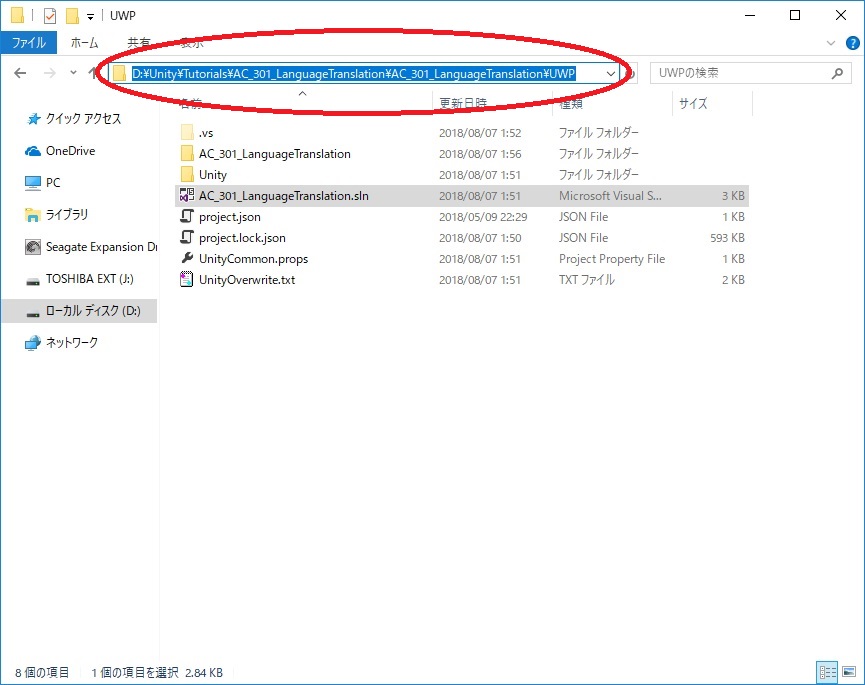Open the ホーム ribbon tab
This screenshot has height=685, width=865.
[84, 42]
